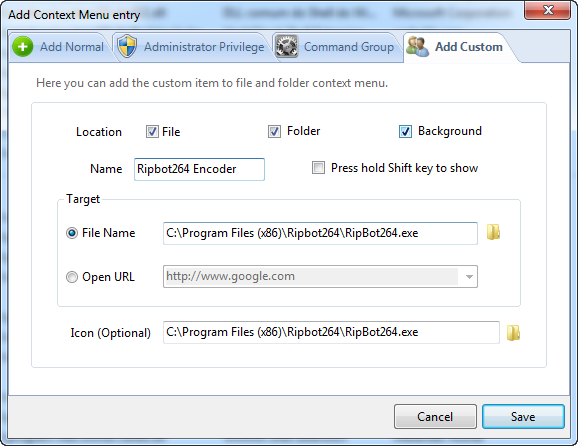
Task: Uncheck the File location checkbox
Action: point(152,132)
